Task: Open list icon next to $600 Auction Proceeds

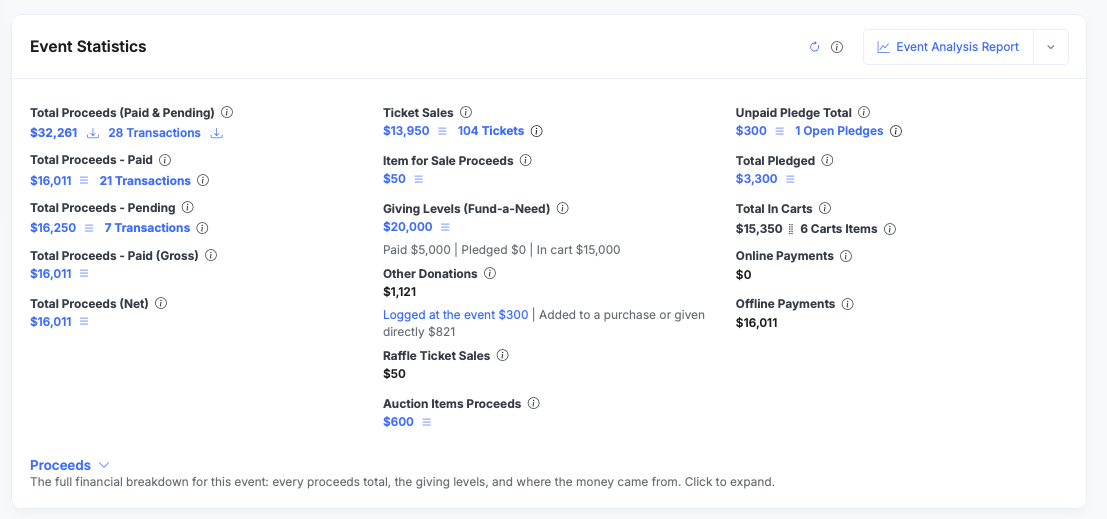Action: click(426, 422)
